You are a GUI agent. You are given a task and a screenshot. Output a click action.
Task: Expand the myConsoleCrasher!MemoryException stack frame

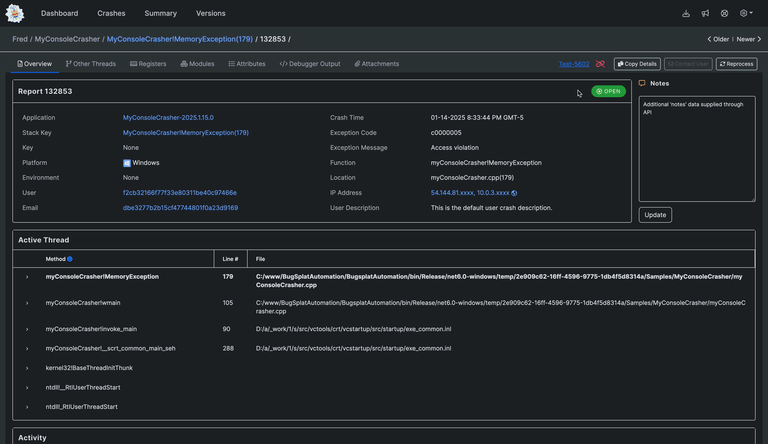[27, 276]
